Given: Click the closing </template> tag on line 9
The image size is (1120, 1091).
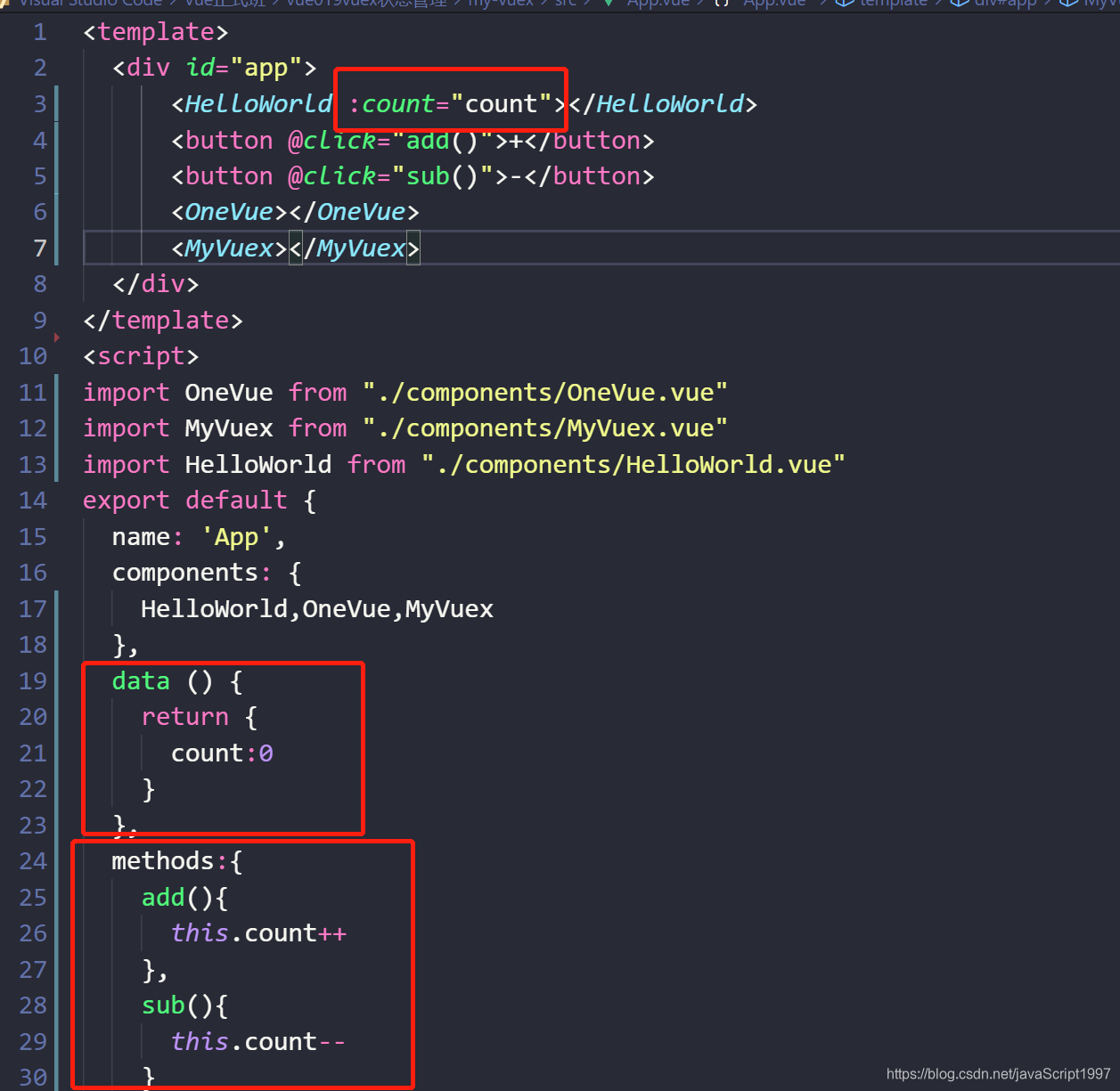Looking at the screenshot, I should [163, 321].
